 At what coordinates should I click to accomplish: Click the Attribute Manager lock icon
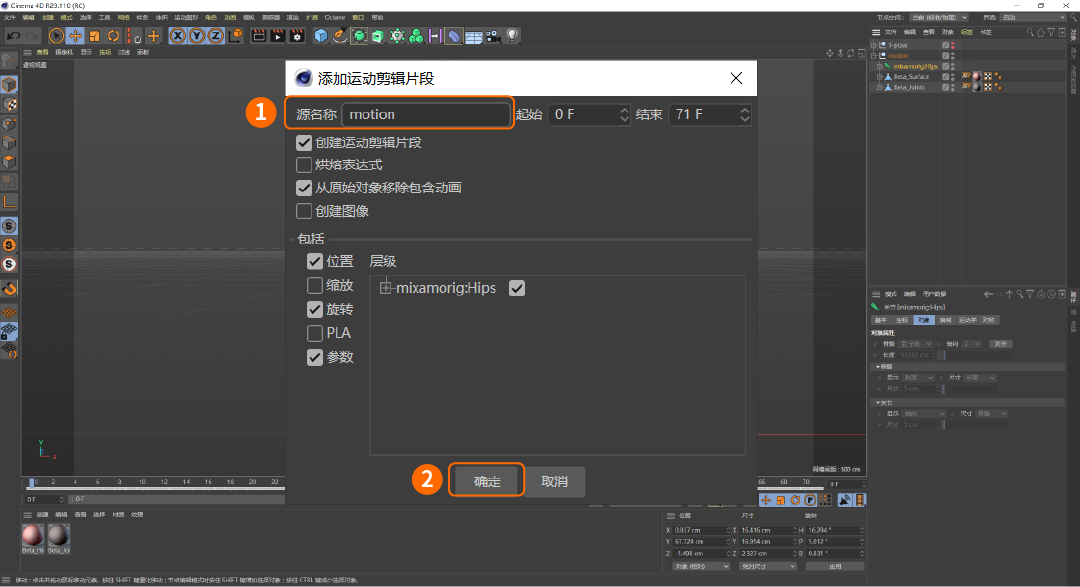pos(1041,294)
